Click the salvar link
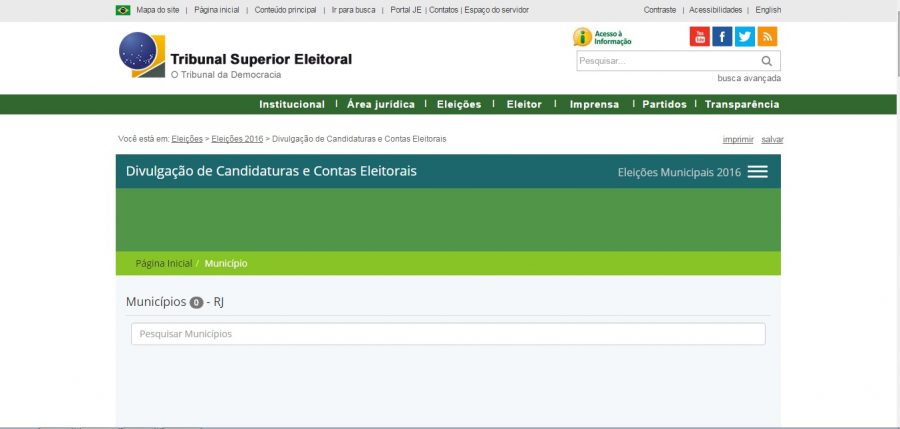The image size is (900, 429). point(772,139)
